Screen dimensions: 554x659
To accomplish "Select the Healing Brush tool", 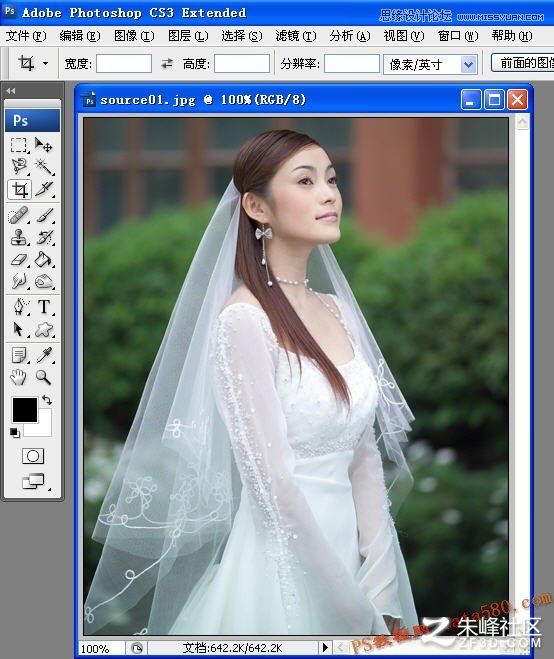I will click(19, 216).
